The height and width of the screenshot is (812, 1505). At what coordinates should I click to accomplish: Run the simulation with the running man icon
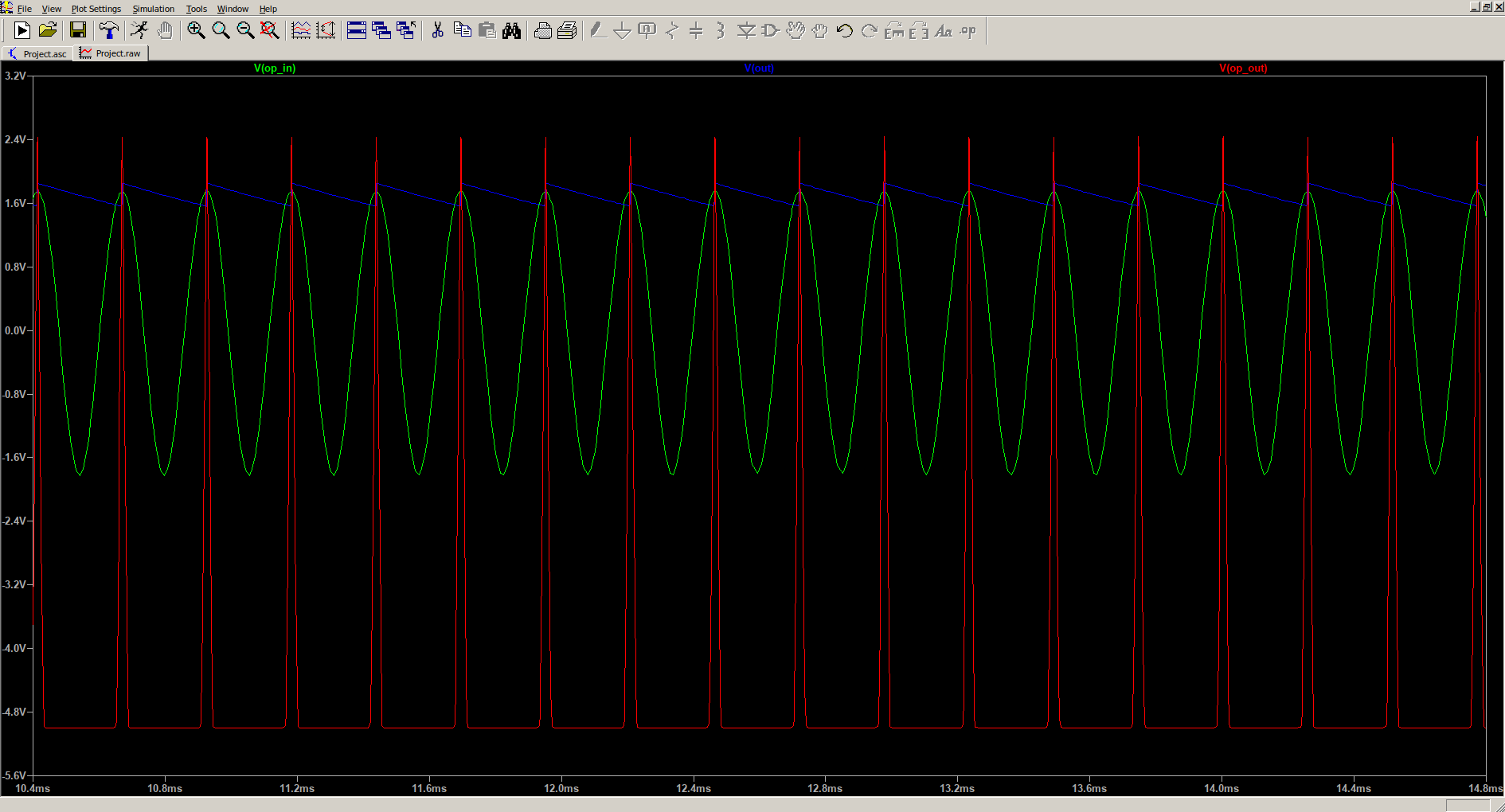click(x=139, y=30)
